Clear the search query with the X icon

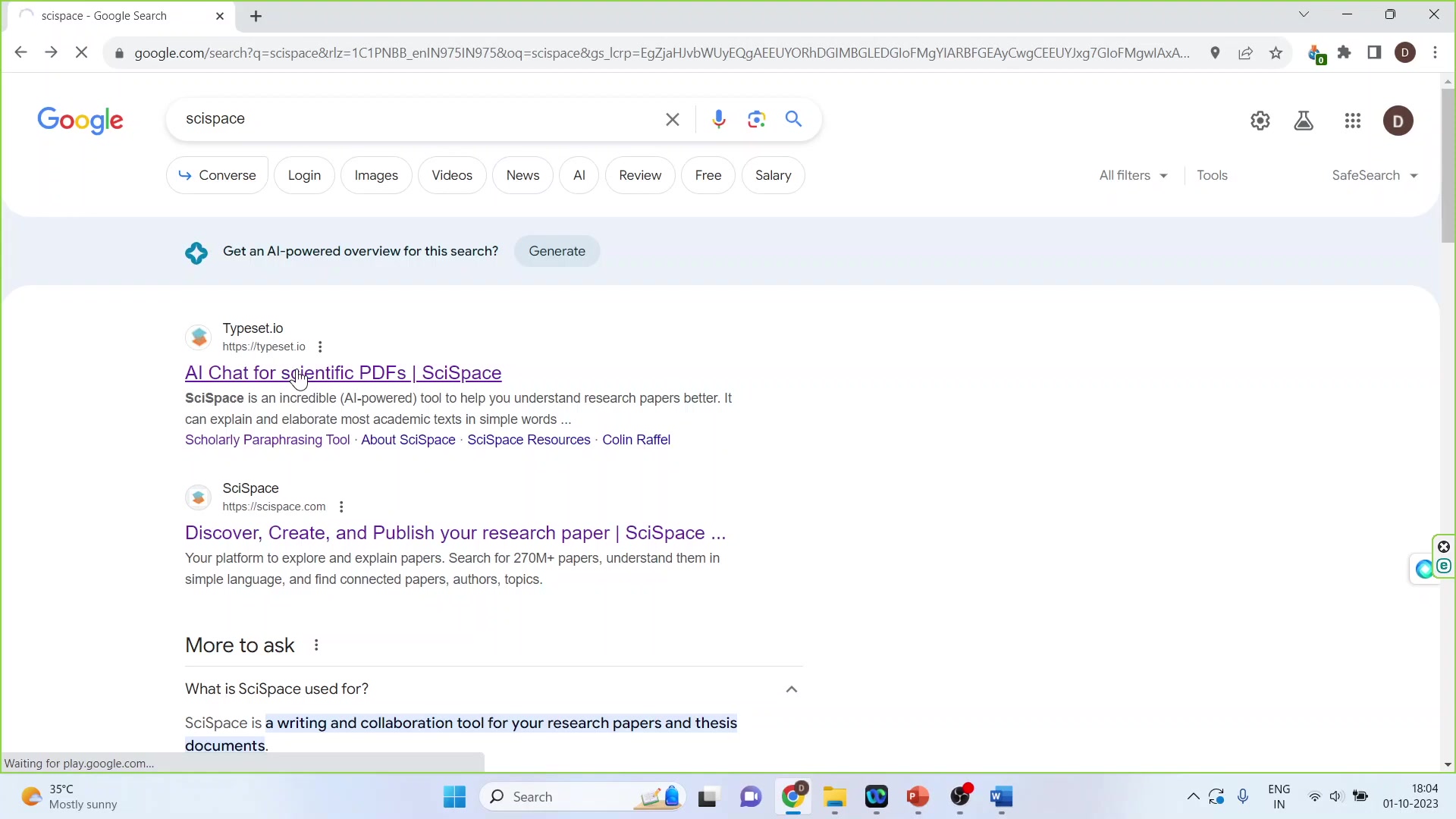coord(672,119)
